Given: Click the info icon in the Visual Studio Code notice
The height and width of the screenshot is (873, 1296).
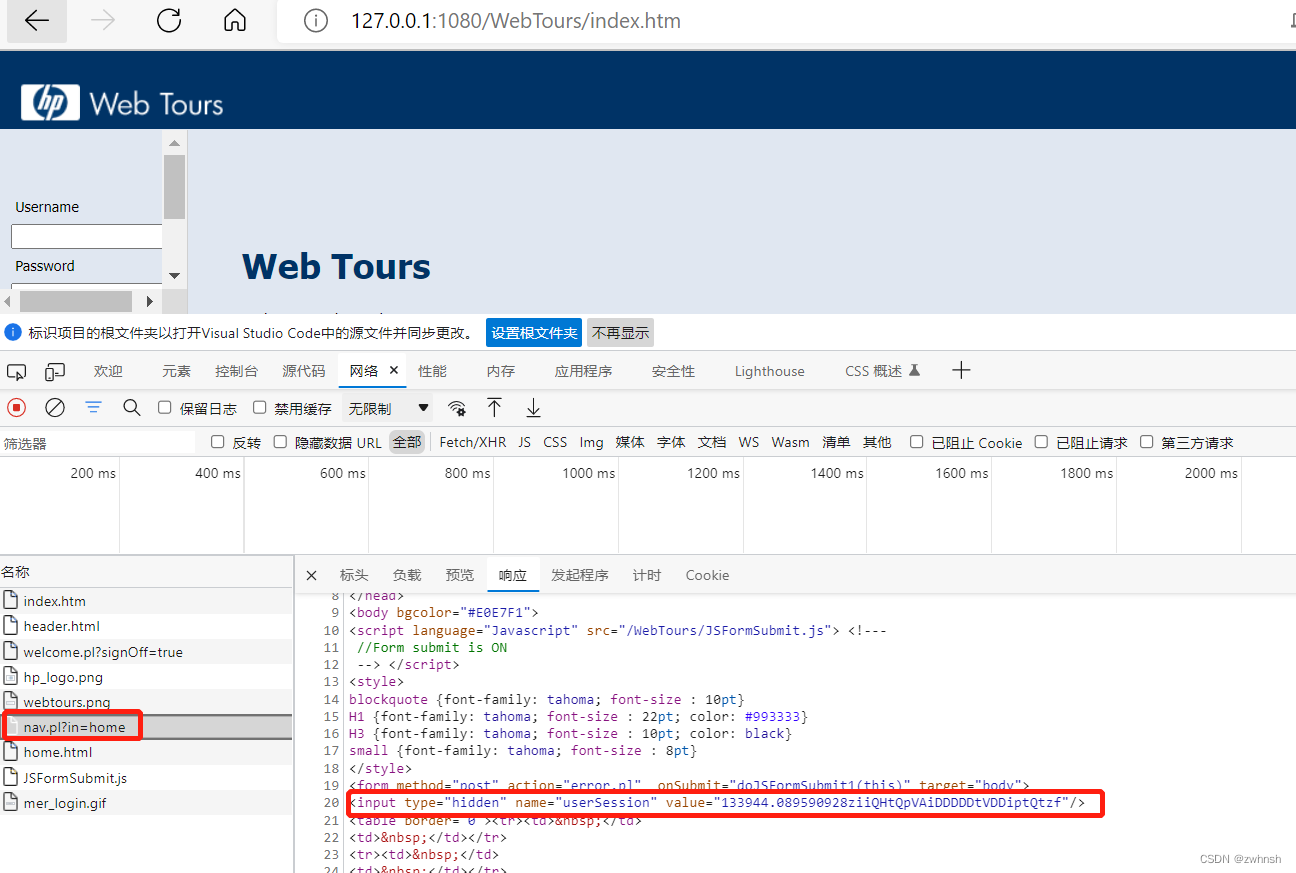Looking at the screenshot, I should (x=13, y=332).
